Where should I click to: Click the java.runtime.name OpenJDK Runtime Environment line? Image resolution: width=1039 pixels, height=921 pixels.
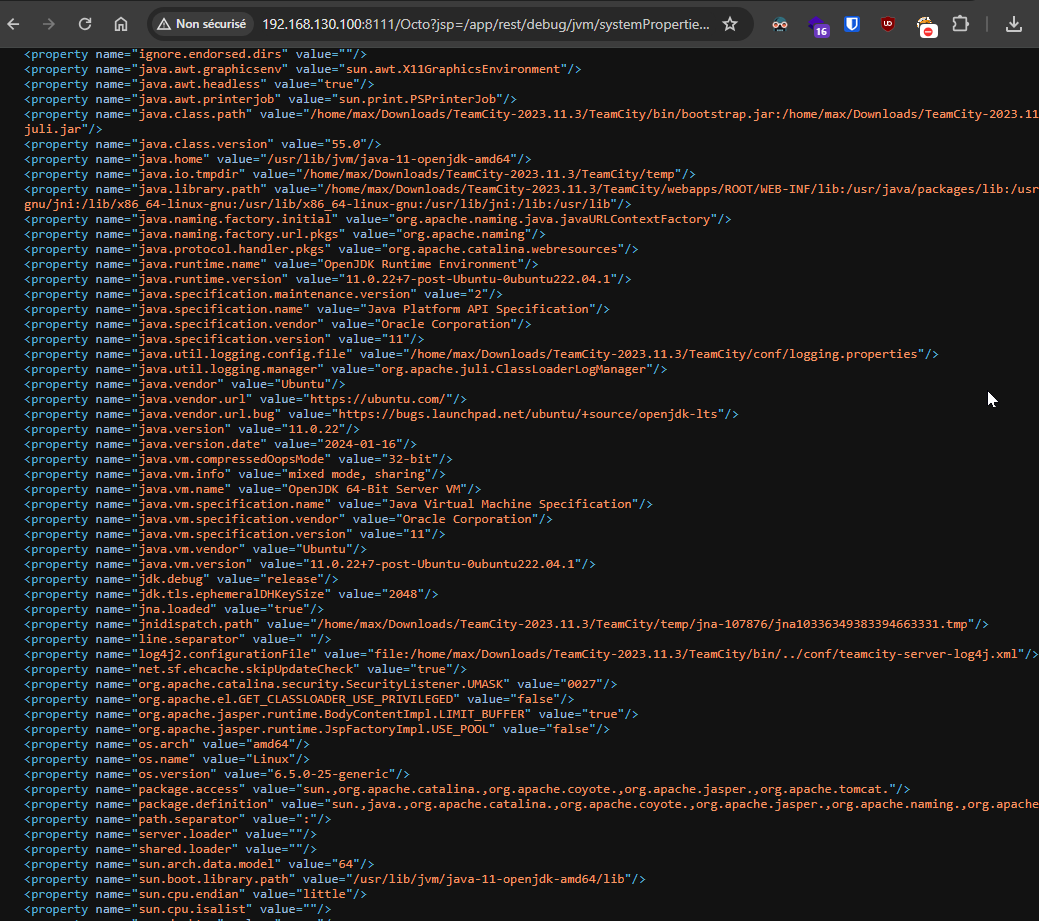[282, 264]
